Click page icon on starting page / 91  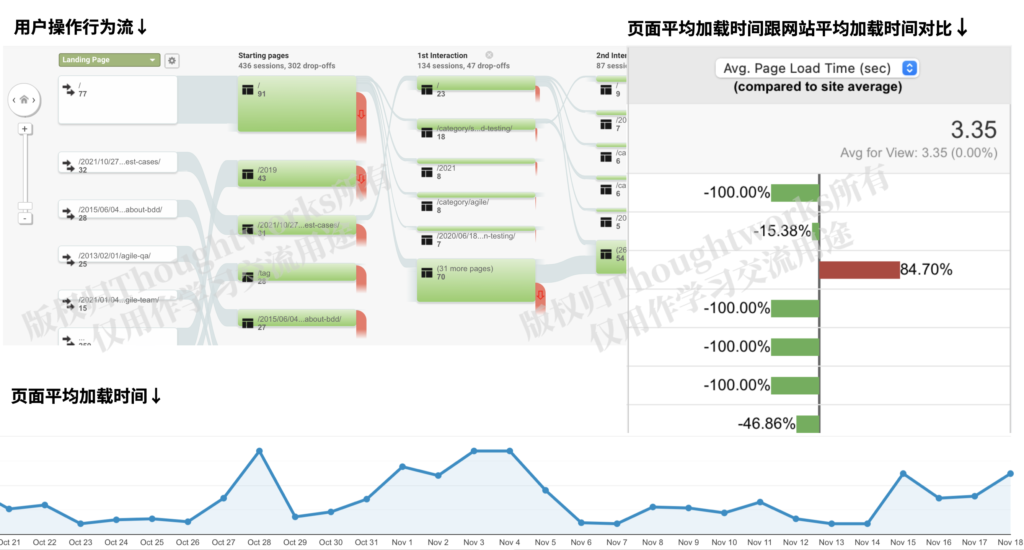[248, 89]
